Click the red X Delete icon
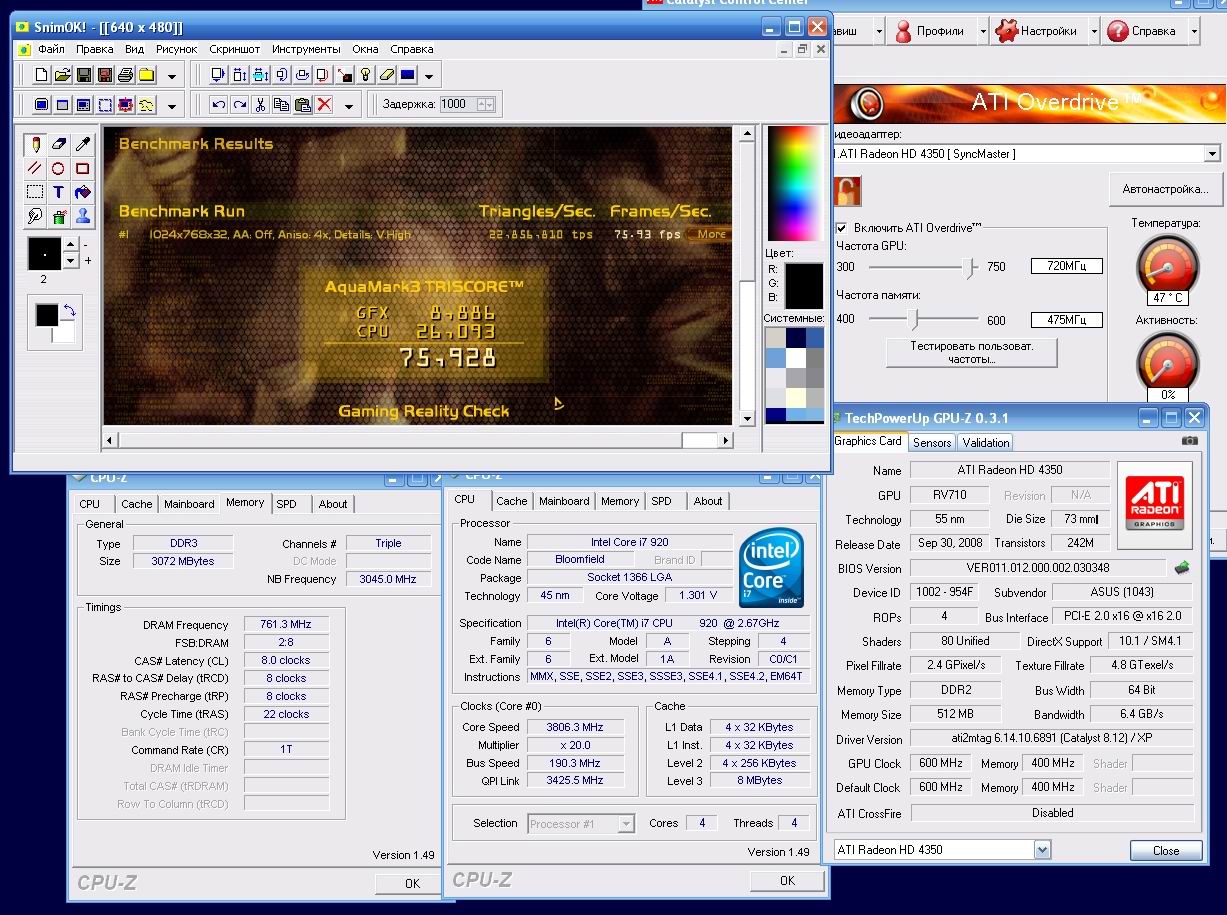This screenshot has width=1227, height=915. 324,105
